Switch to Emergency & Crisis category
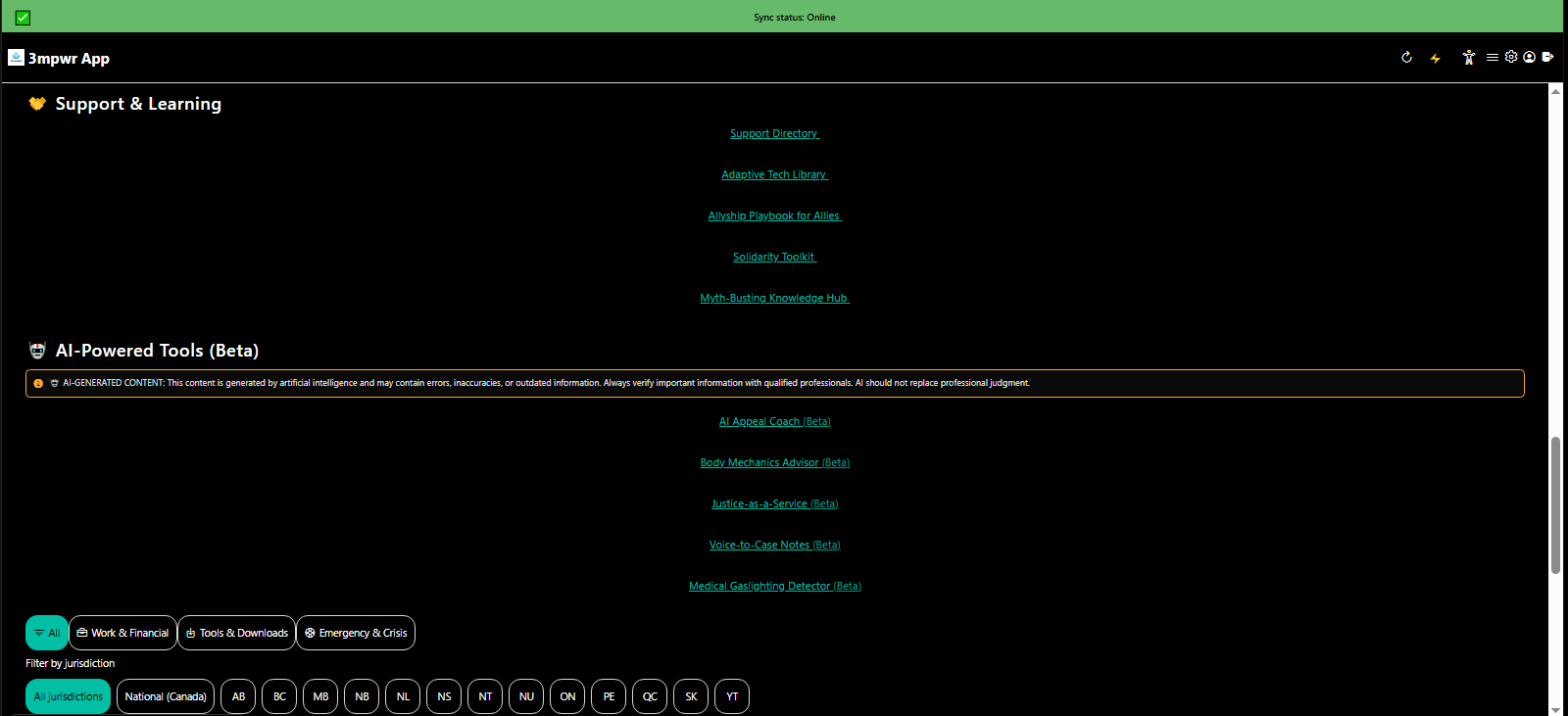Image resolution: width=1568 pixels, height=716 pixels. tap(356, 633)
